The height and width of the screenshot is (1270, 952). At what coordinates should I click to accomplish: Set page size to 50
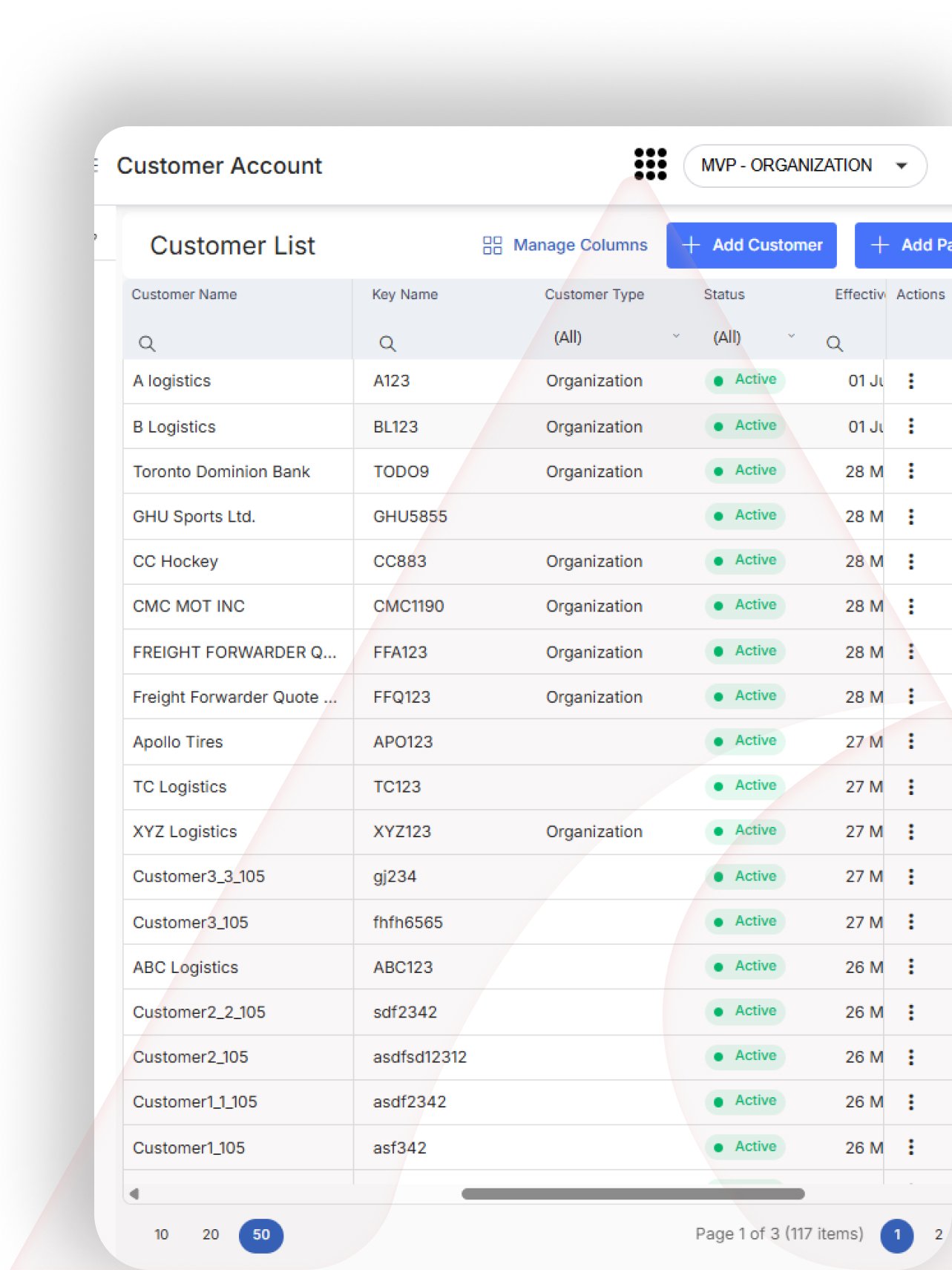click(x=261, y=1235)
